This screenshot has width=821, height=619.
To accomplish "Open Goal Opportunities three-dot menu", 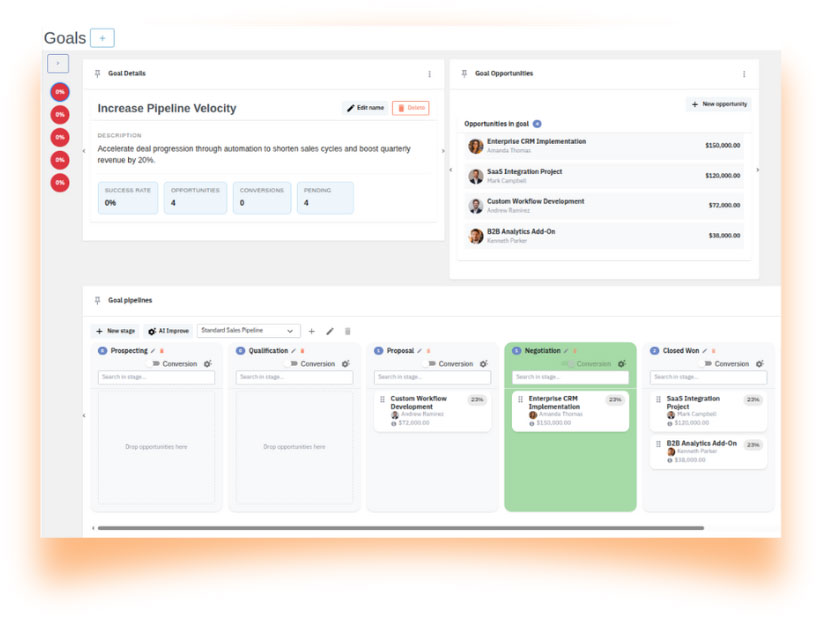I will coord(744,73).
